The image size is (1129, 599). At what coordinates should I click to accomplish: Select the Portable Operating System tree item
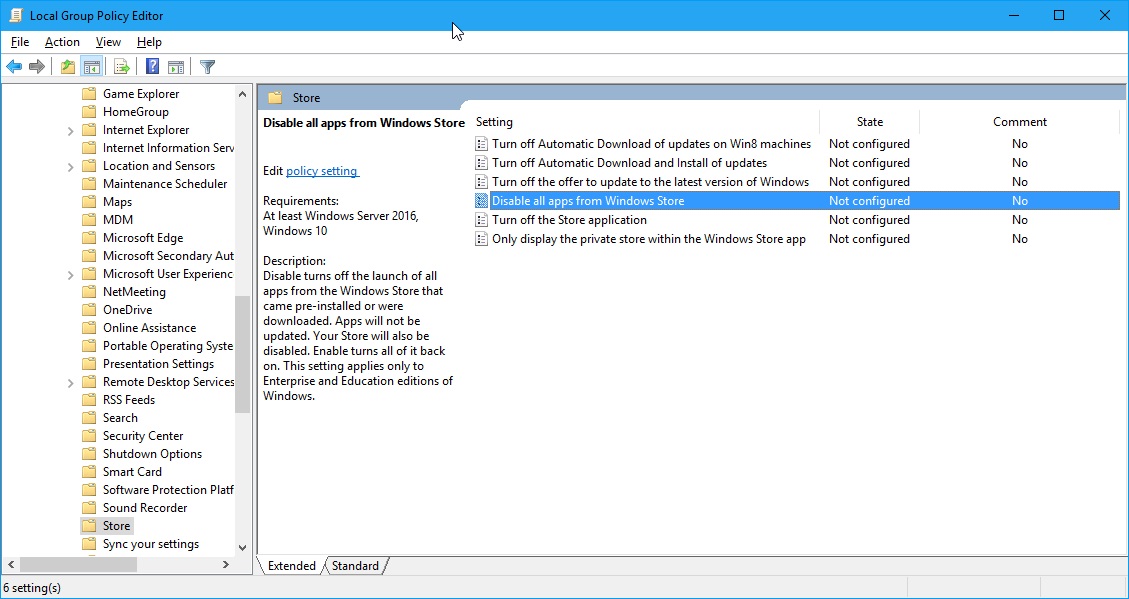(168, 346)
